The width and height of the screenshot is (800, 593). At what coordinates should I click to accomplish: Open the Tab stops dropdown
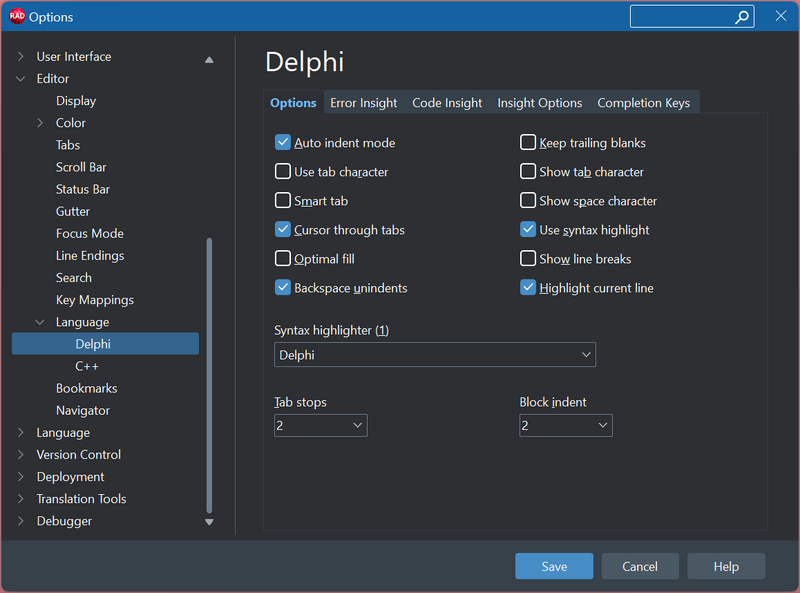[320, 425]
